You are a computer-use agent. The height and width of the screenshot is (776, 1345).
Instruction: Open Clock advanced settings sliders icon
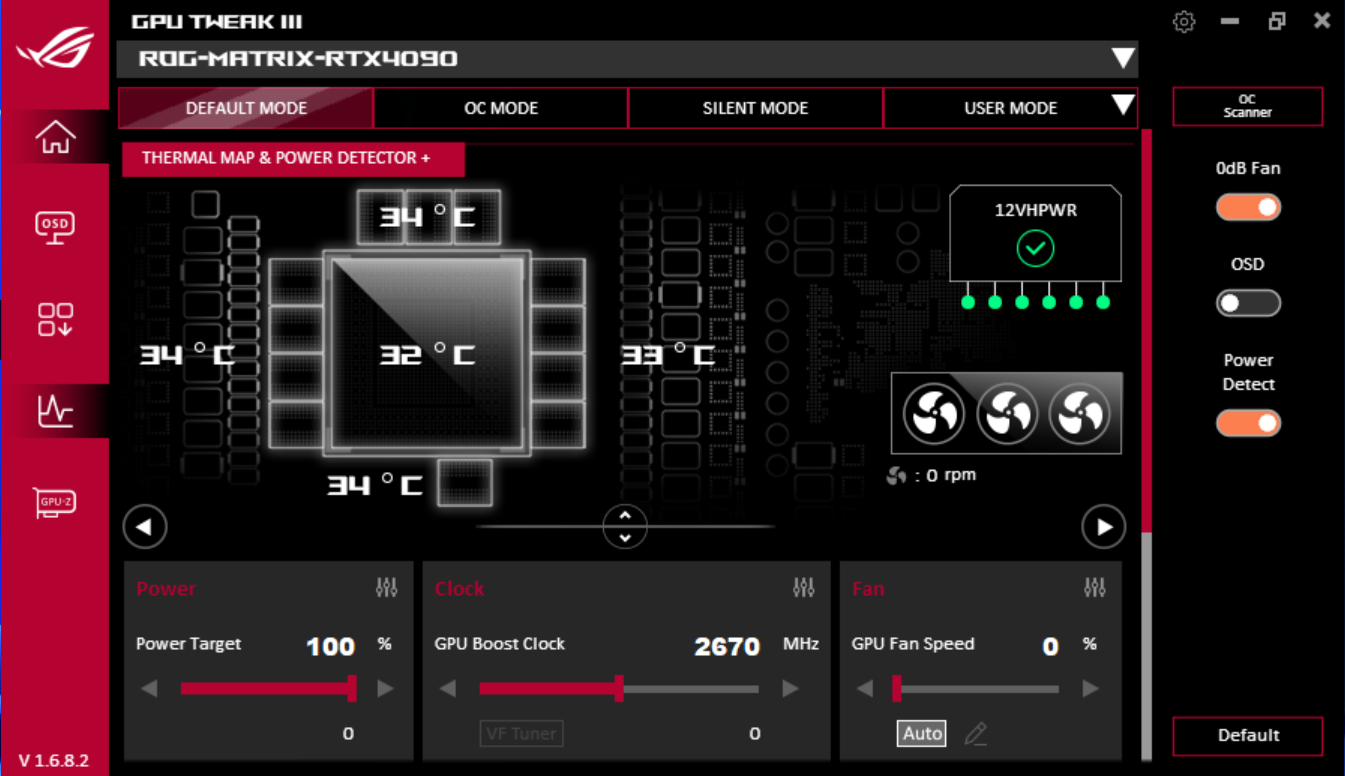[x=803, y=588]
